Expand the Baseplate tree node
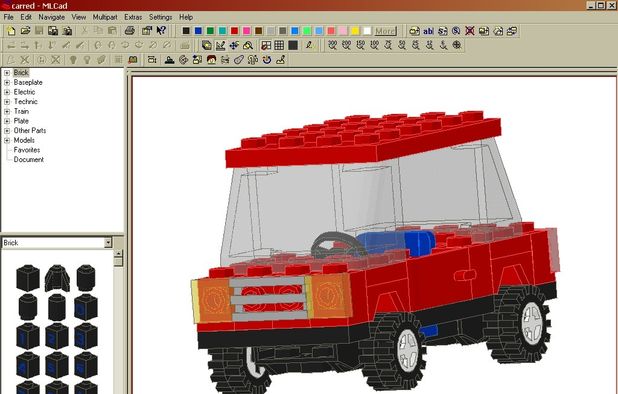 [7, 82]
